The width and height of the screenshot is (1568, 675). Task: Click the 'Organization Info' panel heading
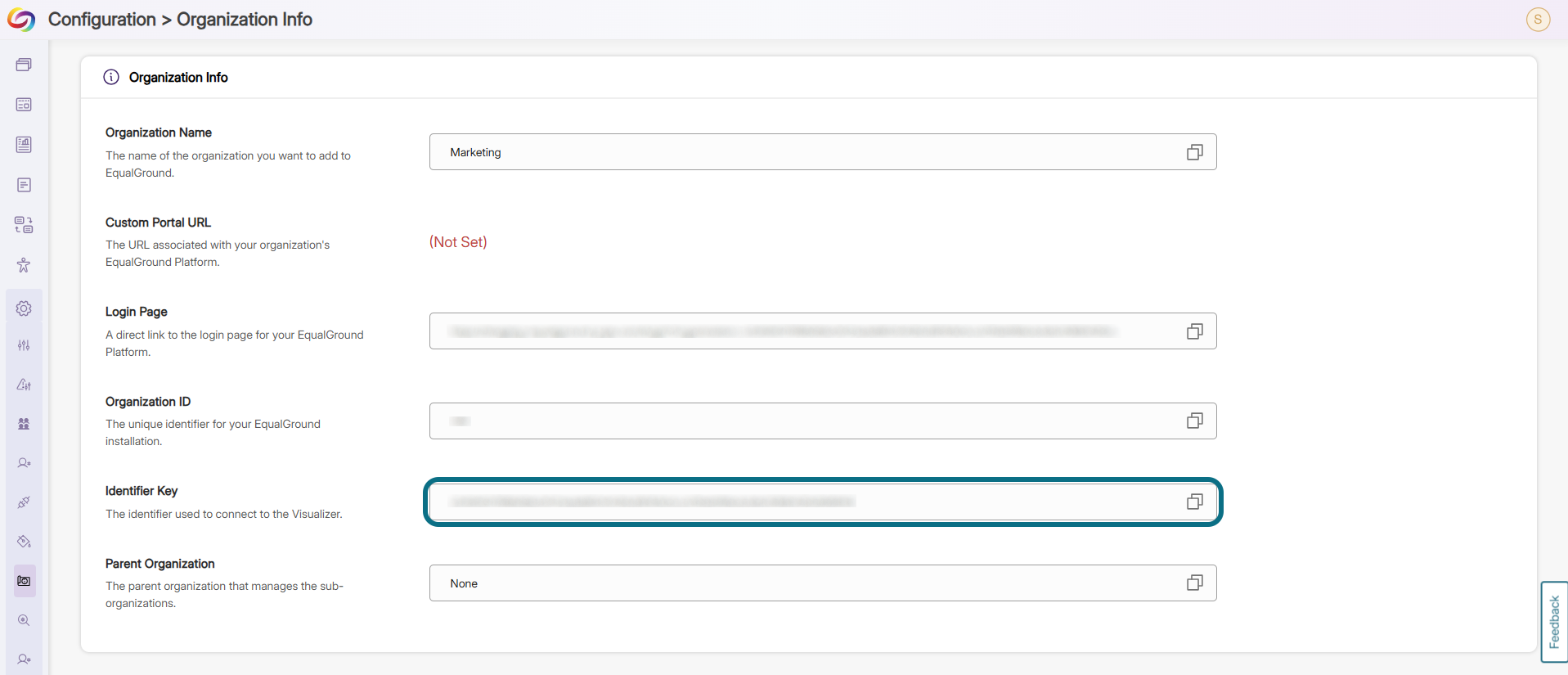pos(178,77)
